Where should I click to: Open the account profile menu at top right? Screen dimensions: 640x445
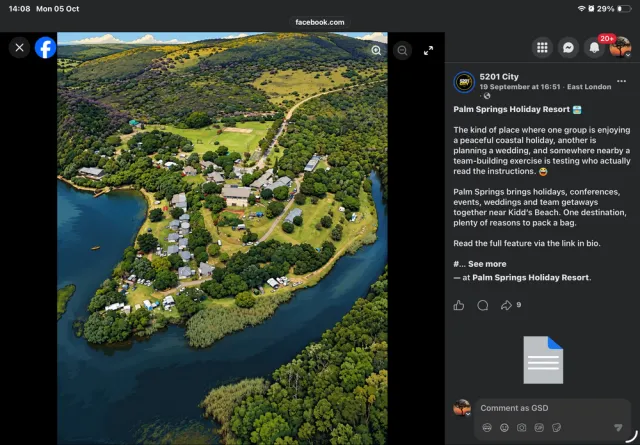pyautogui.click(x=620, y=47)
